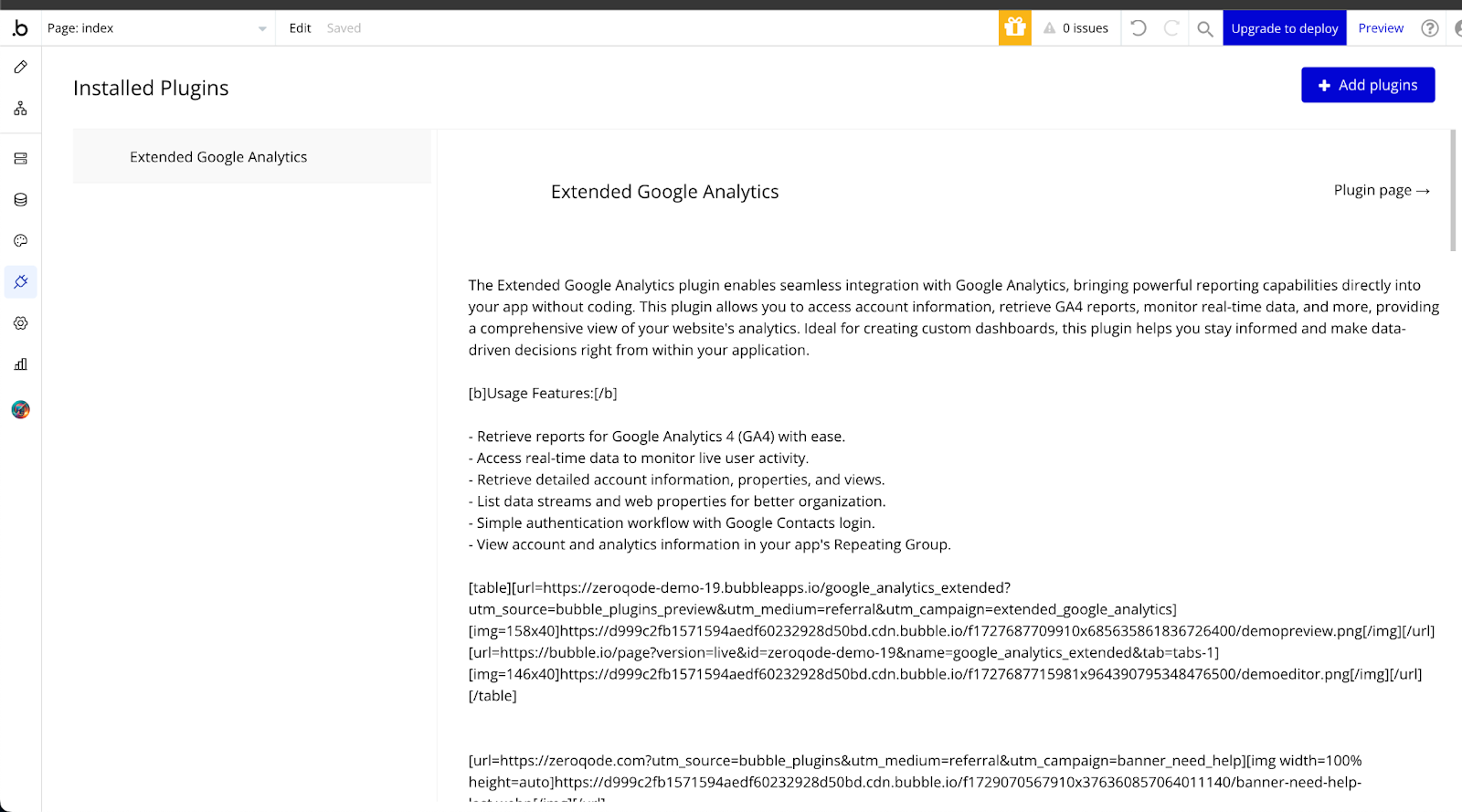
Task: Open the Edit menu
Action: 300,28
